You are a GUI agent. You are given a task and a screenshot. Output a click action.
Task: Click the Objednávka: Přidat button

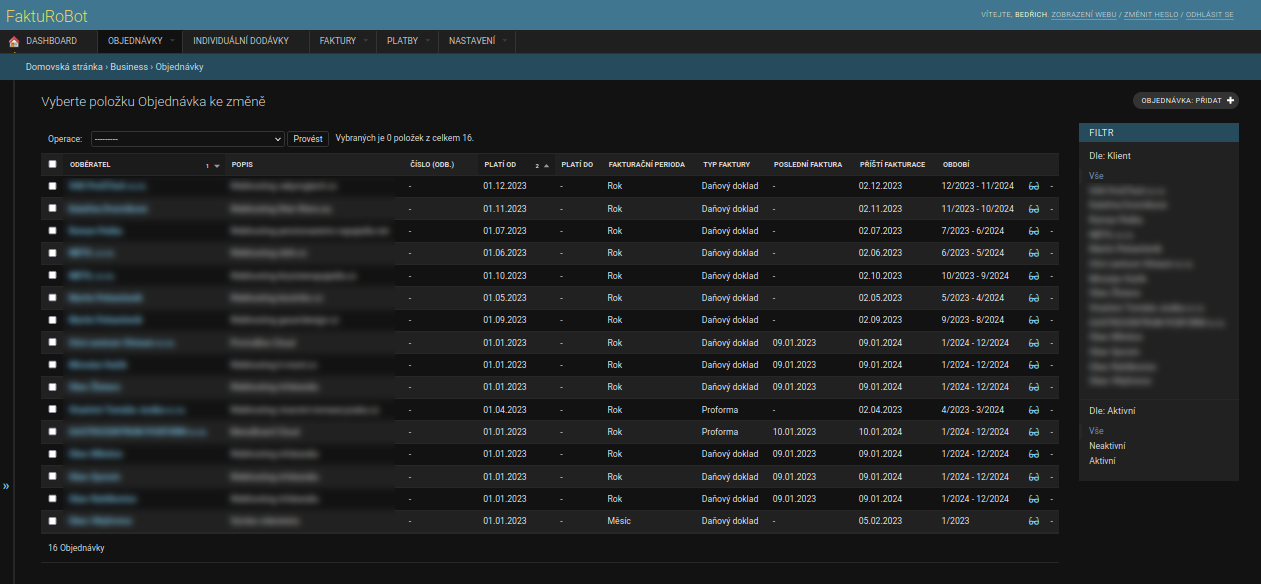click(x=1186, y=101)
